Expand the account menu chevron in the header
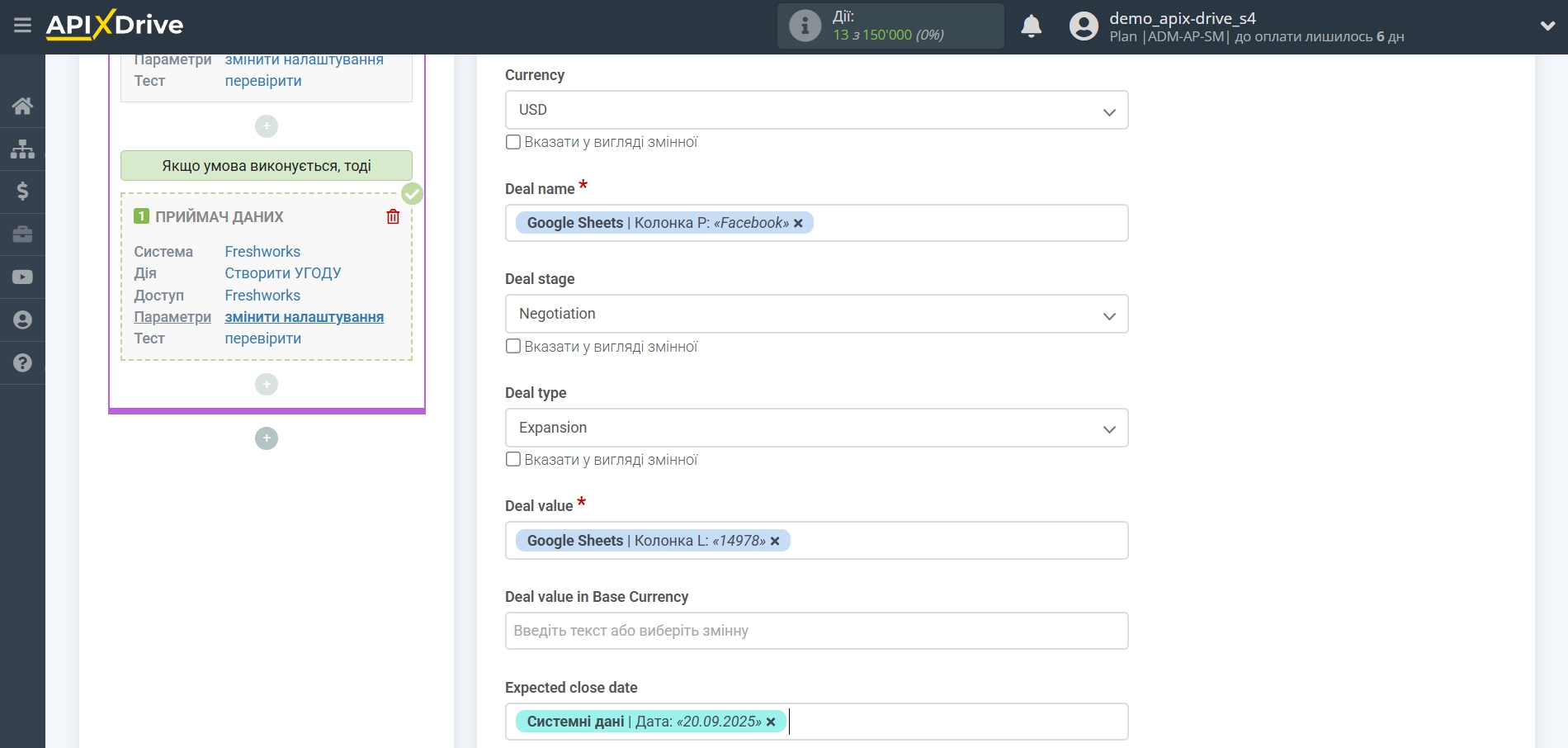The image size is (1568, 748). tap(1547, 26)
